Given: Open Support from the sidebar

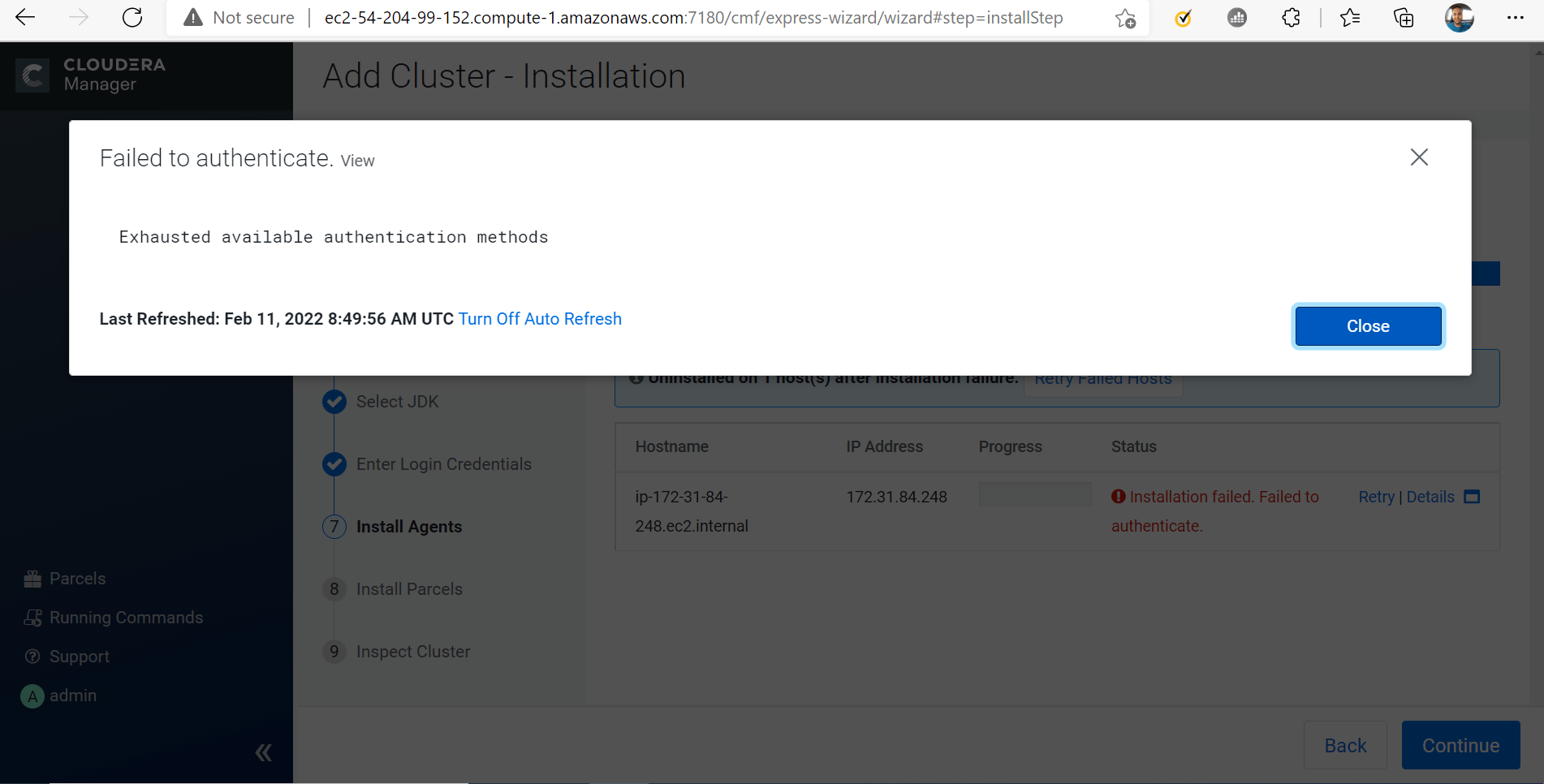Looking at the screenshot, I should pyautogui.click(x=79, y=656).
